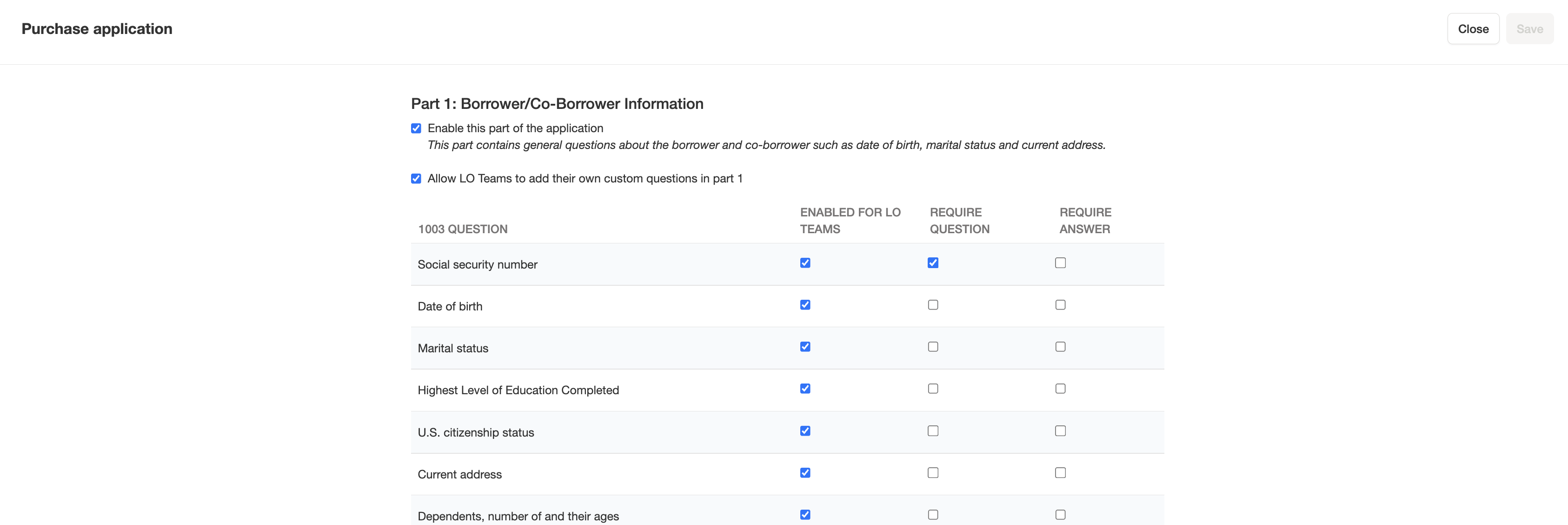The image size is (1568, 525).
Task: Toggle Allow LO Teams custom questions checkbox
Action: pyautogui.click(x=416, y=178)
